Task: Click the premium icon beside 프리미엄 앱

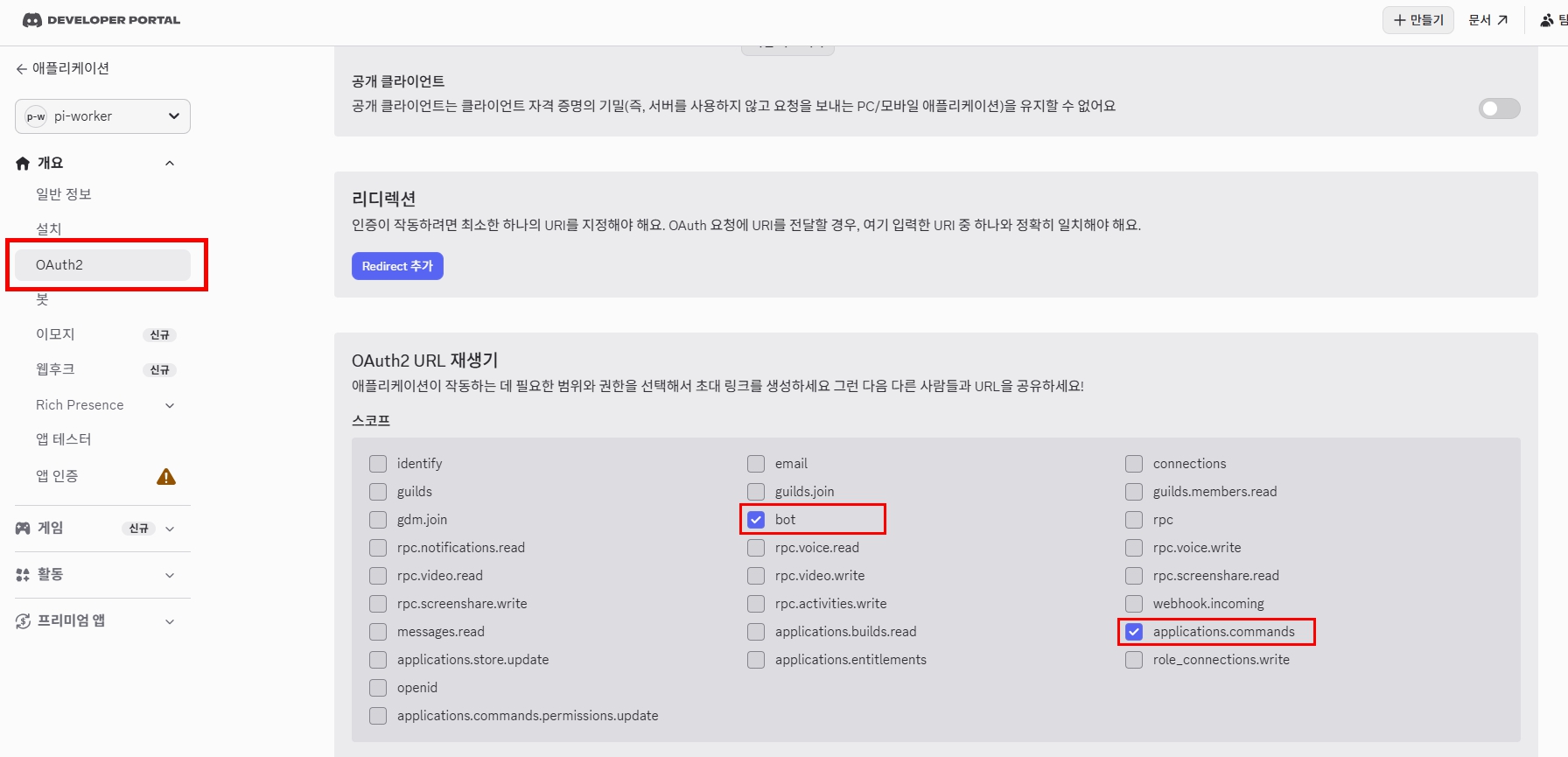Action: (x=23, y=621)
